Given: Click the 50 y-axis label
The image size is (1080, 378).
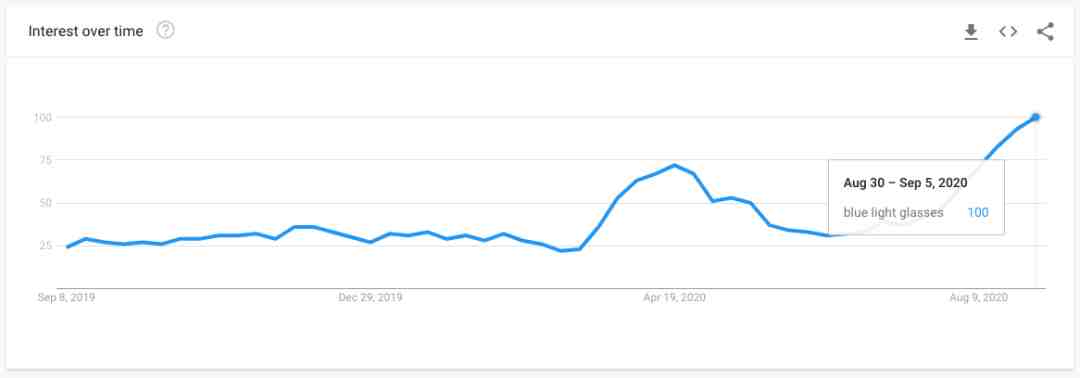Looking at the screenshot, I should click(46, 203).
